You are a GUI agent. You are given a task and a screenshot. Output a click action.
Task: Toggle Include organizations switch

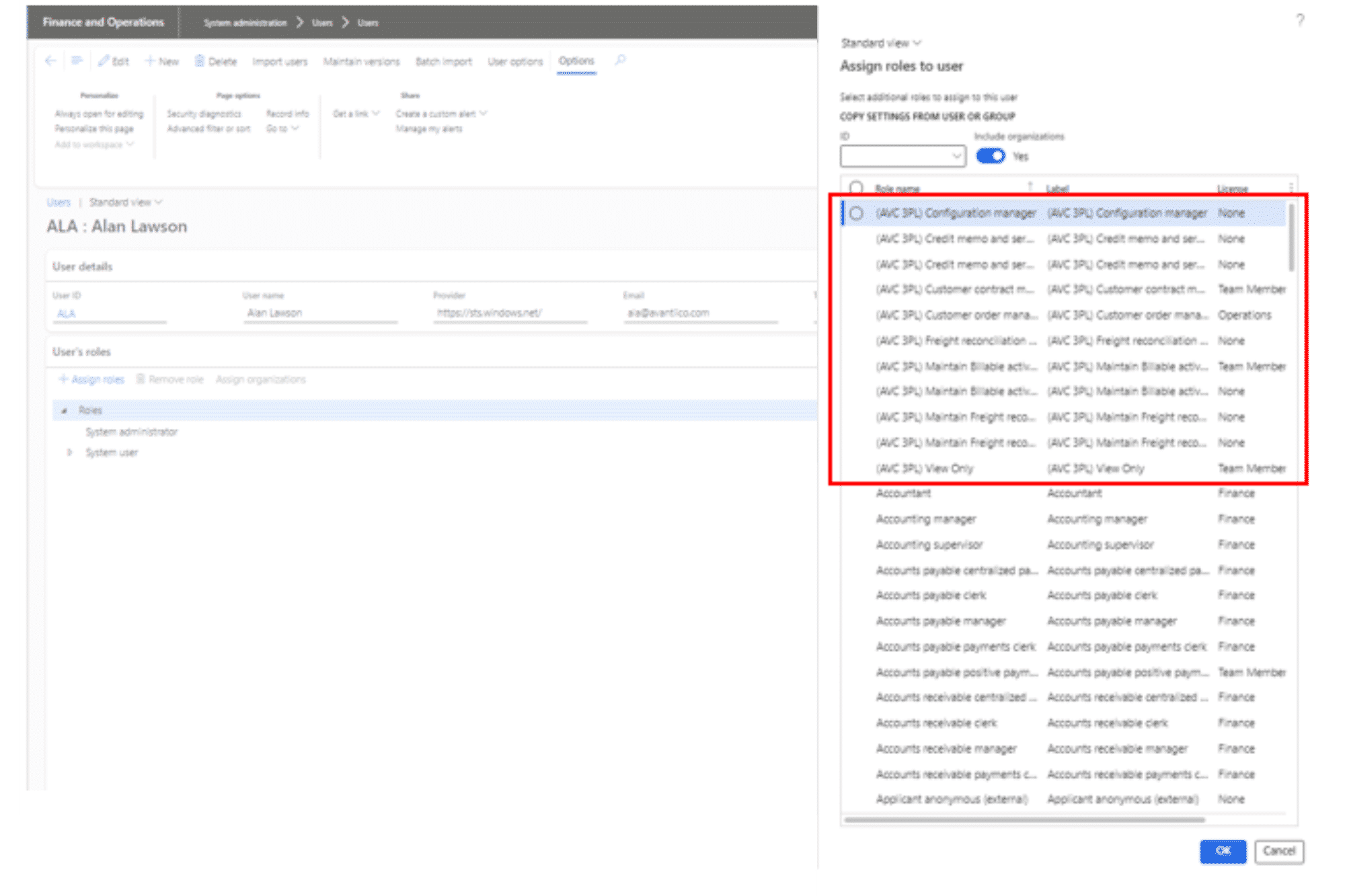pos(991,156)
